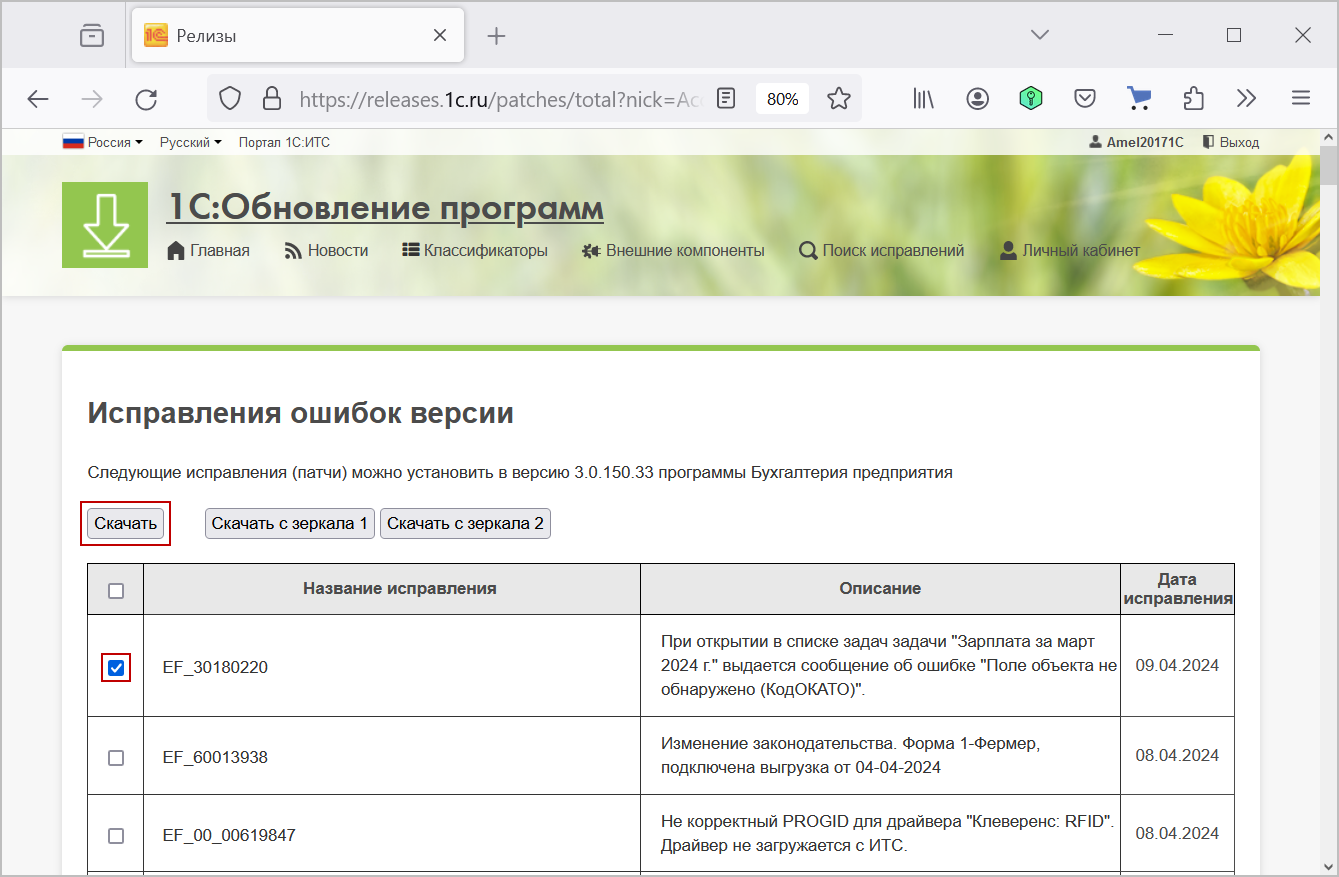The width and height of the screenshot is (1339, 877).
Task: Open Поиск исправлений menu item
Action: pyautogui.click(x=881, y=251)
